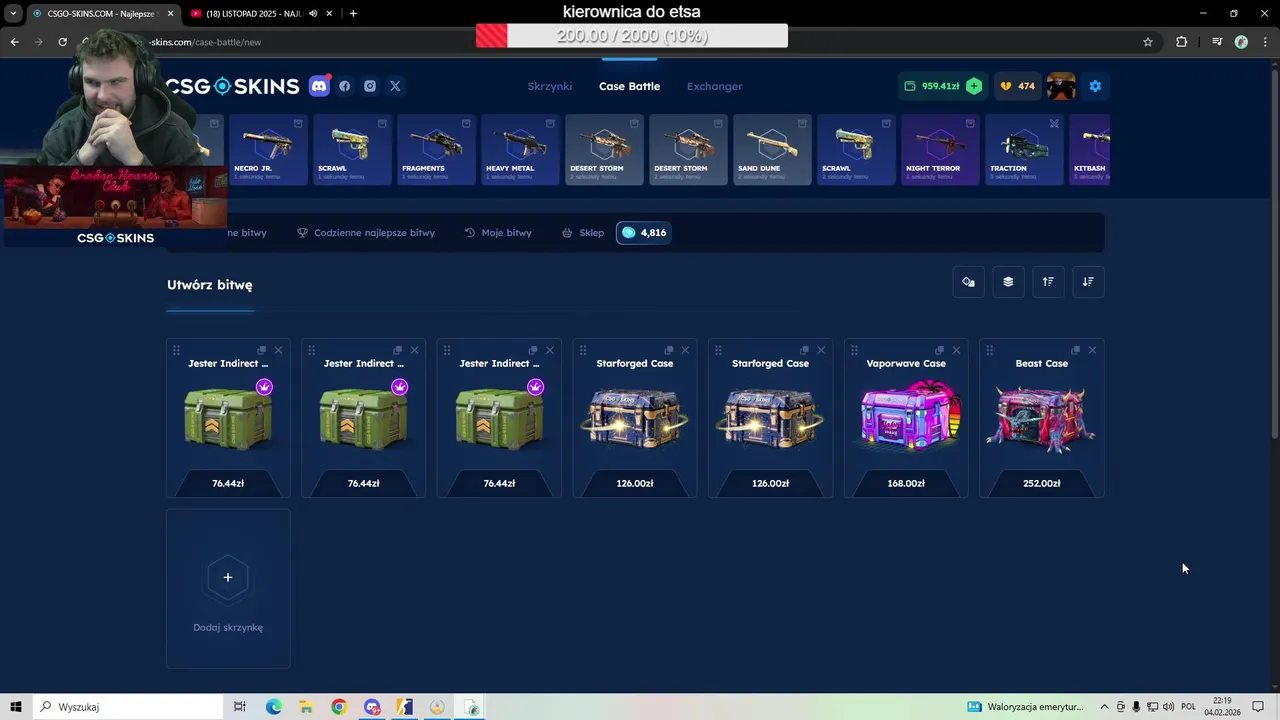Remove the Vaporwave Case
This screenshot has width=1280, height=720.
[956, 350]
